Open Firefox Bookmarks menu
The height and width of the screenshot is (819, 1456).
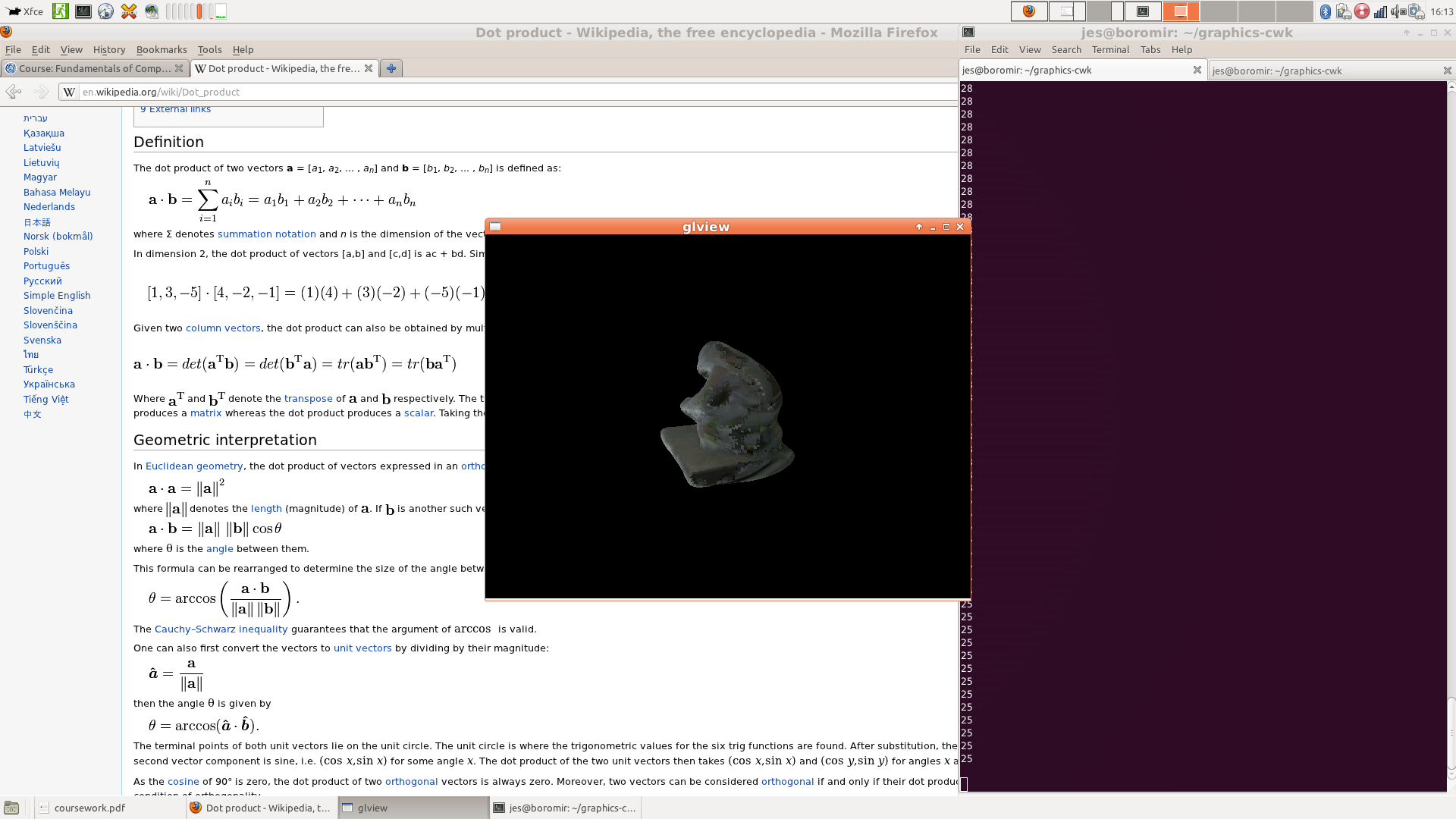pyautogui.click(x=162, y=49)
